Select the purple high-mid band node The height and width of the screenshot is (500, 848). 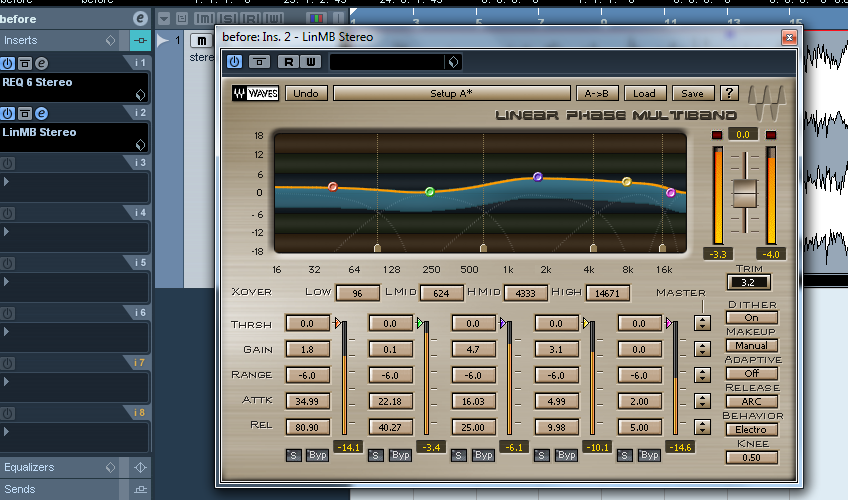tap(538, 177)
